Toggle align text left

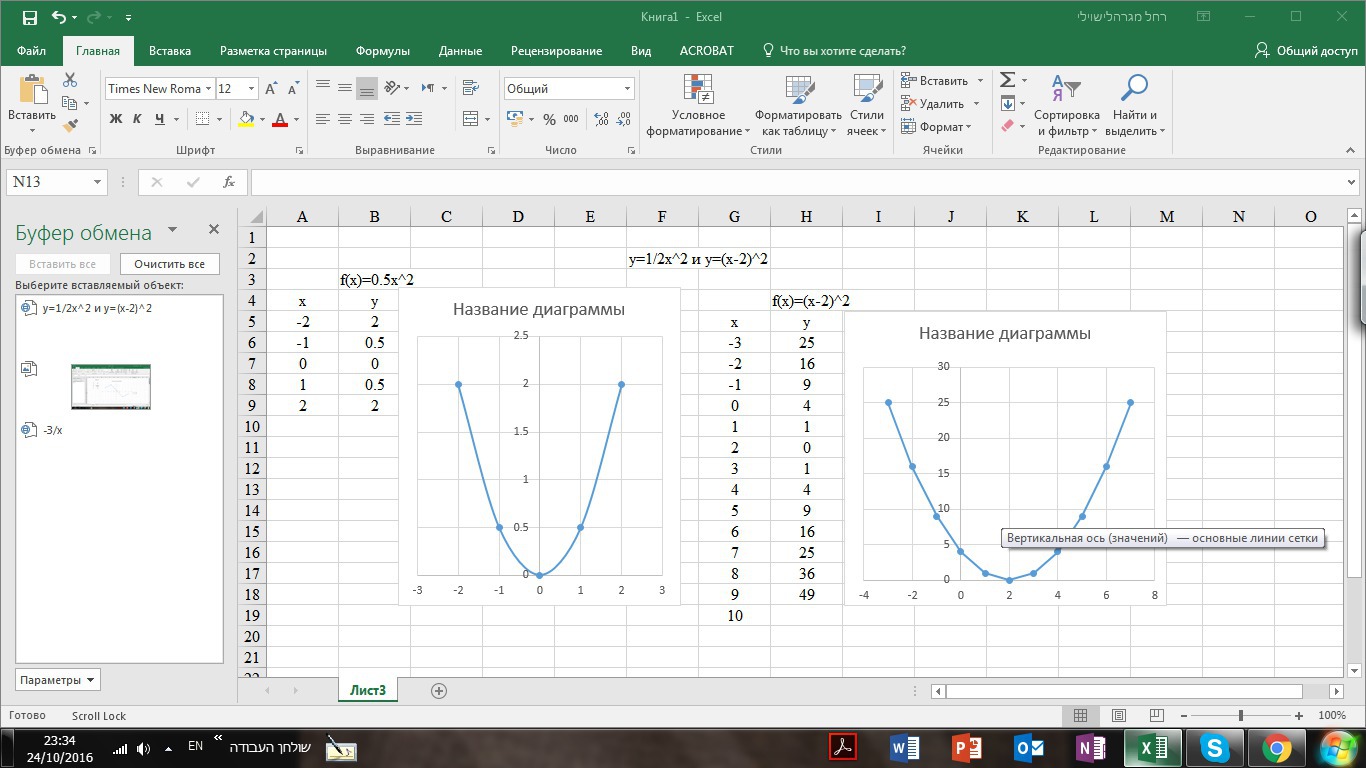coord(322,119)
